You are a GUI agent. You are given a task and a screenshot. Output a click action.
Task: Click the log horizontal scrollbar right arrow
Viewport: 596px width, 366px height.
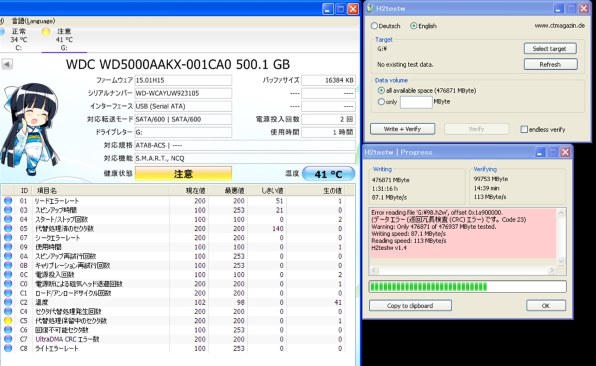click(552, 270)
